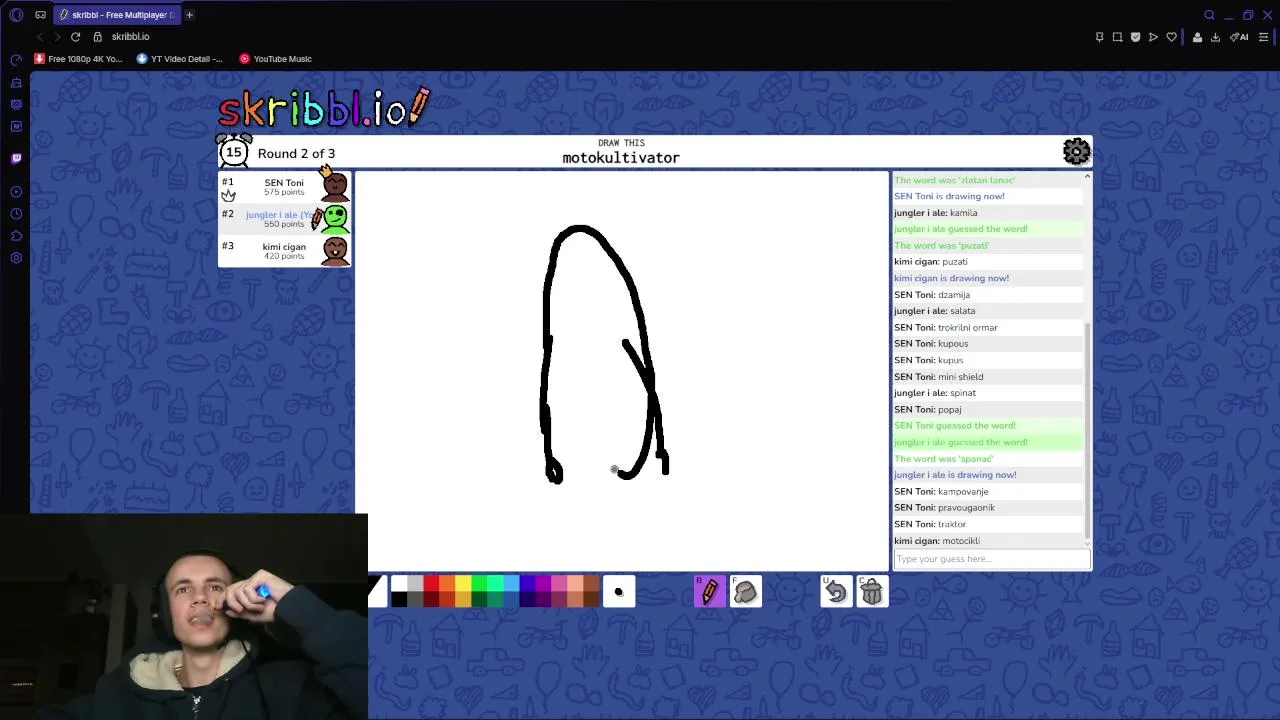This screenshot has width=1280, height=720.
Task: Pick the white color swatch
Action: click(399, 583)
